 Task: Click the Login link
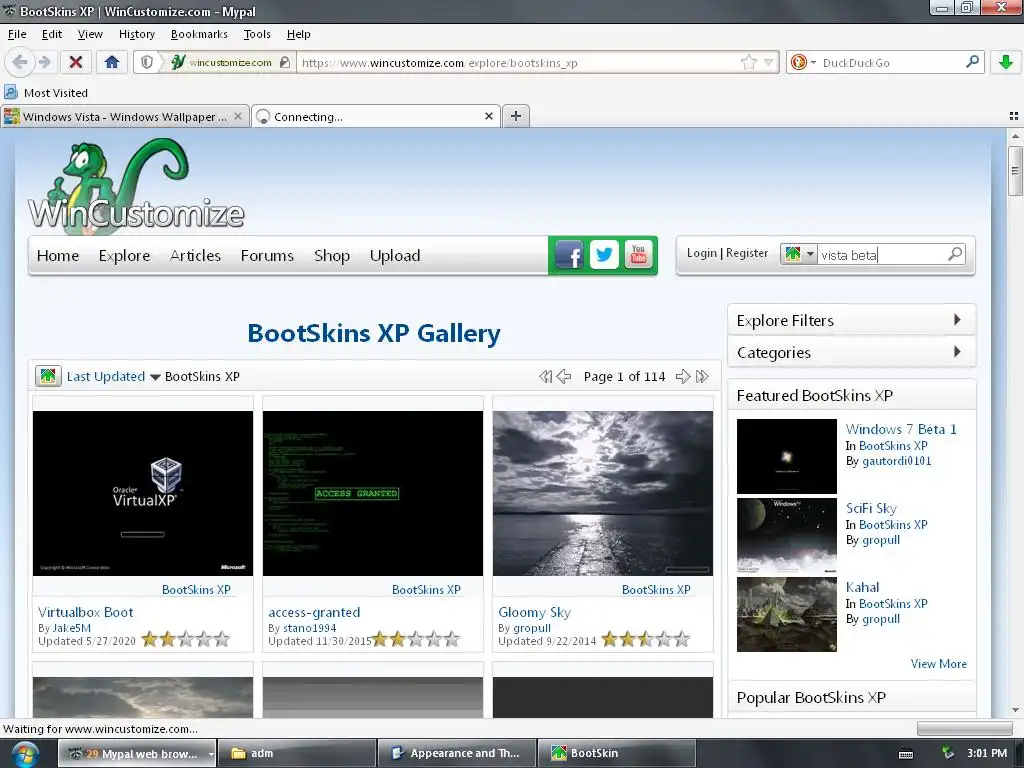[701, 253]
